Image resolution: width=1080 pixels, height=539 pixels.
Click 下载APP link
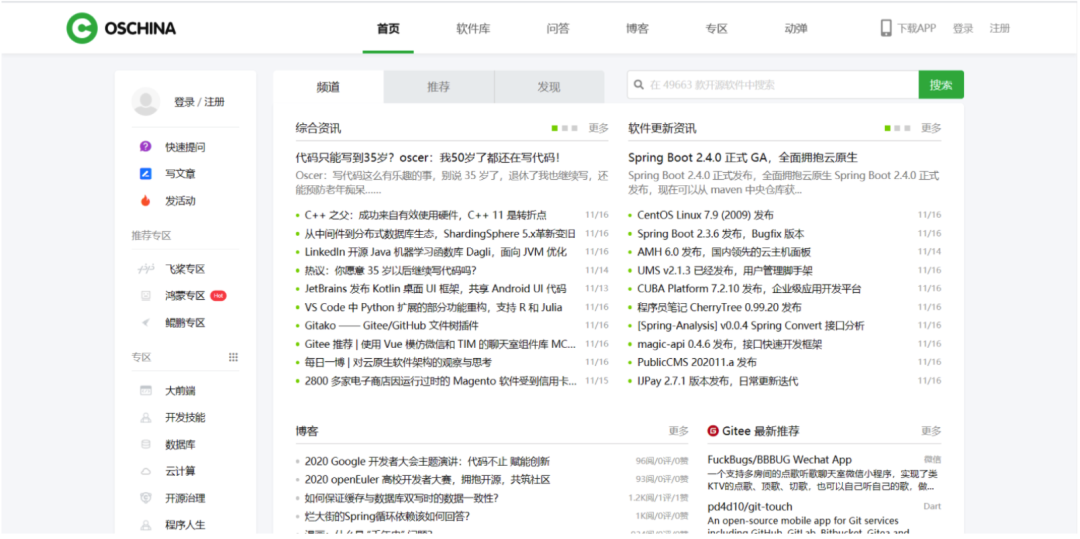[x=917, y=29]
